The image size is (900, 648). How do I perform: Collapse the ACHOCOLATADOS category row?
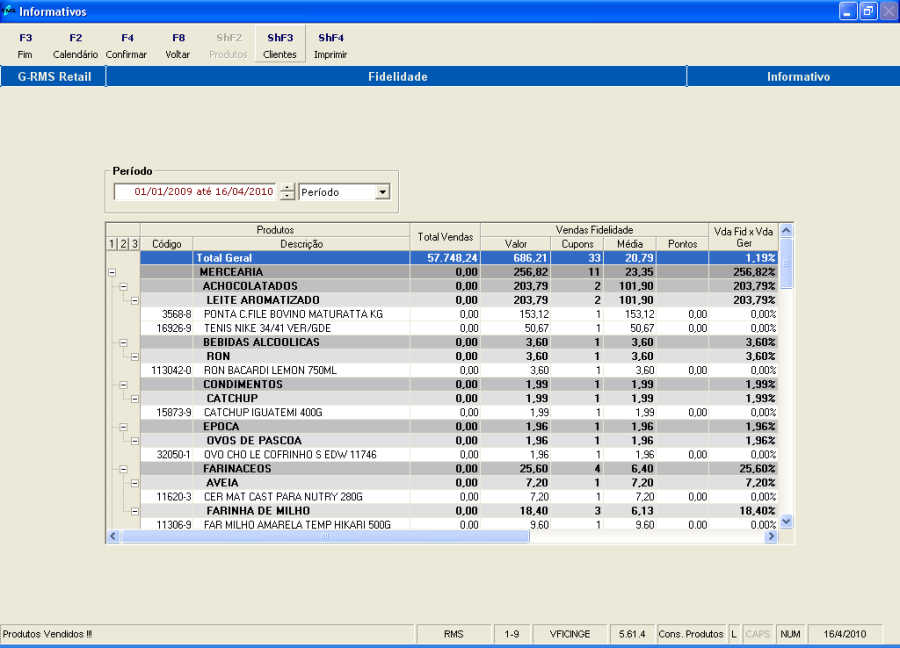[123, 286]
